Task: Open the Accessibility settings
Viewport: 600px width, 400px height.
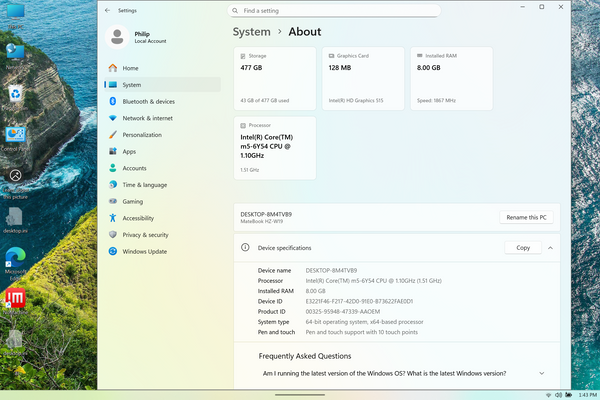Action: coord(138,218)
